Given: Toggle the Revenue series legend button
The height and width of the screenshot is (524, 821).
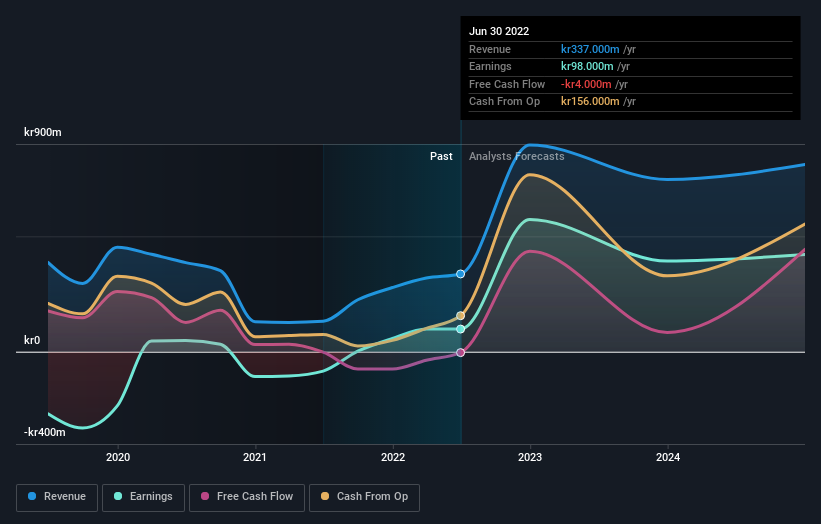Looking at the screenshot, I should coord(57,497).
